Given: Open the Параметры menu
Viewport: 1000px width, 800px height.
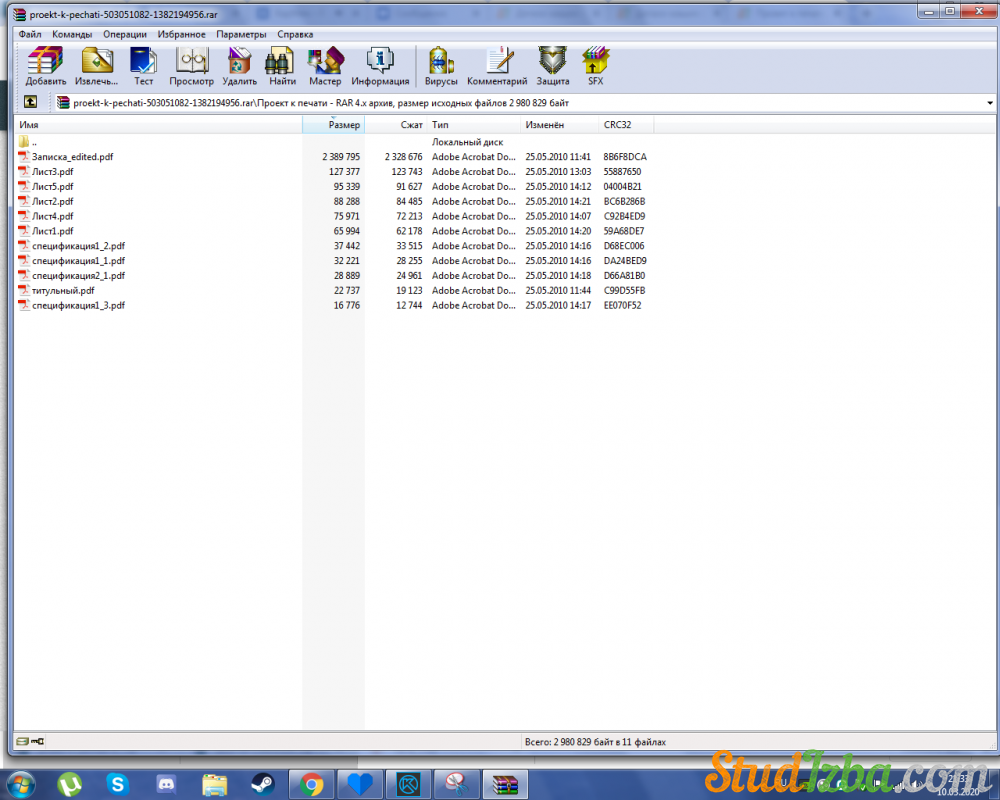Looking at the screenshot, I should [241, 34].
